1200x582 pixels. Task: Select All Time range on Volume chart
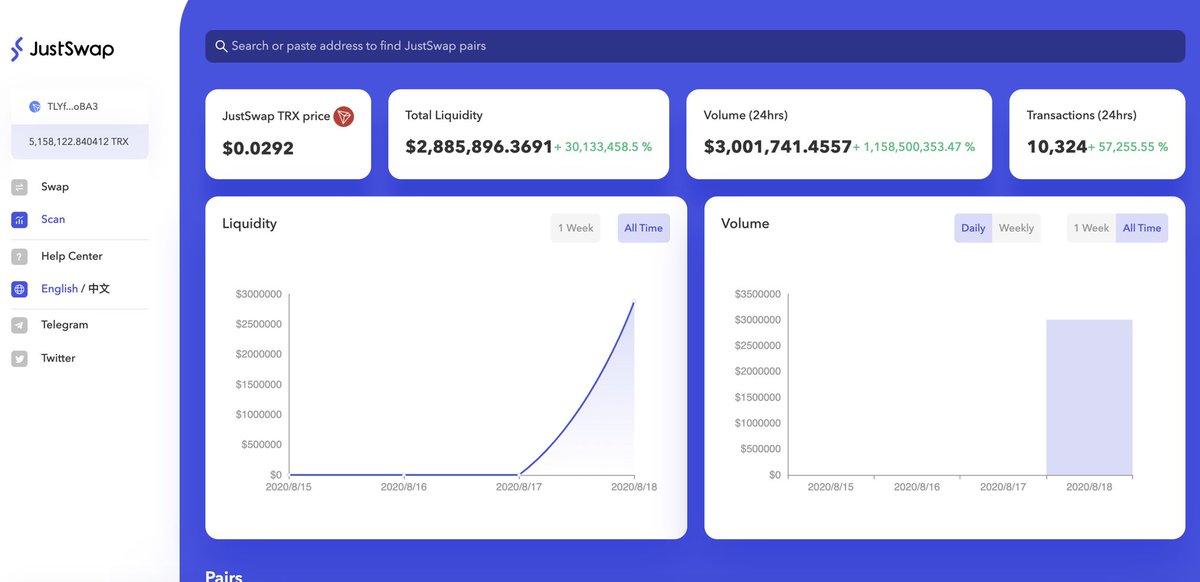1142,228
